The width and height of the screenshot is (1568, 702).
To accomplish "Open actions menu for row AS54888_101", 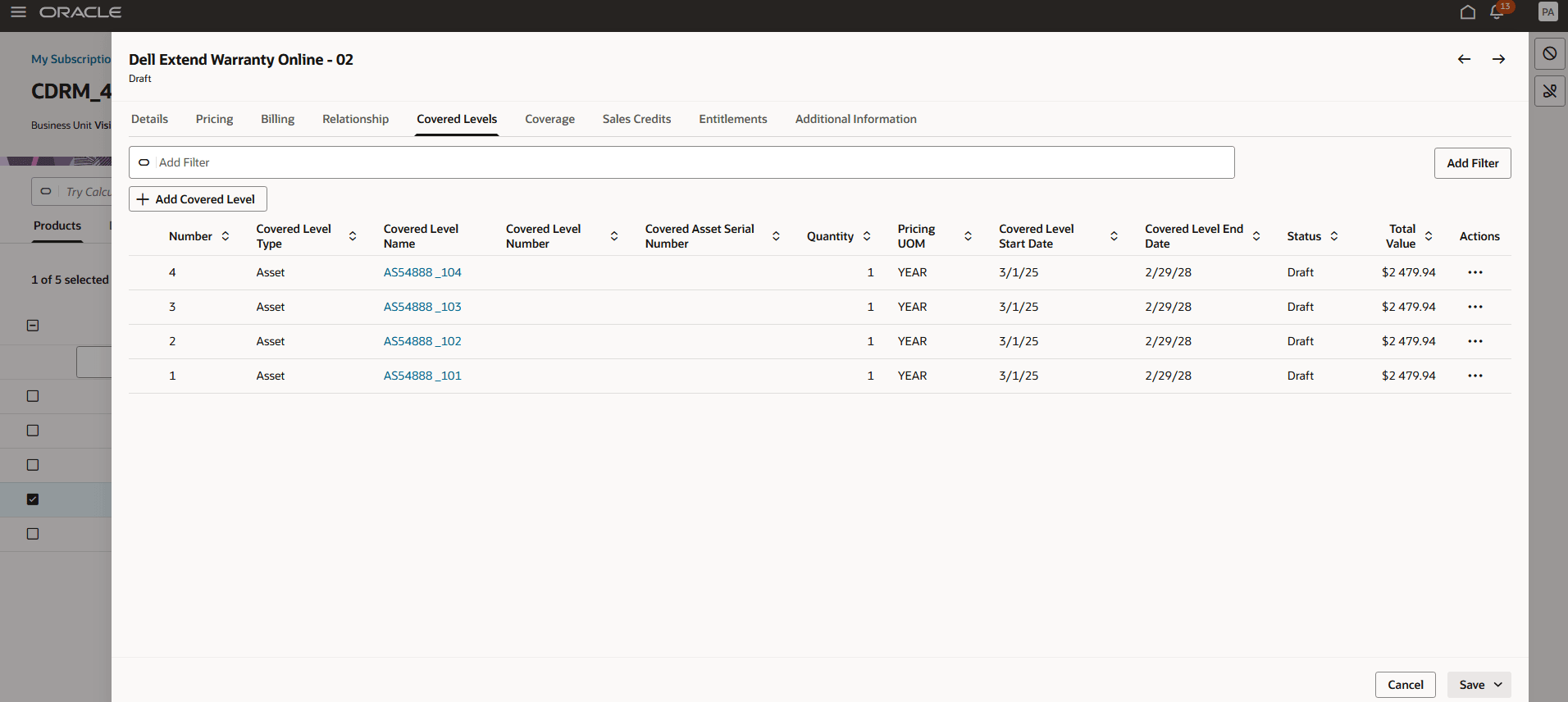I will (1475, 376).
